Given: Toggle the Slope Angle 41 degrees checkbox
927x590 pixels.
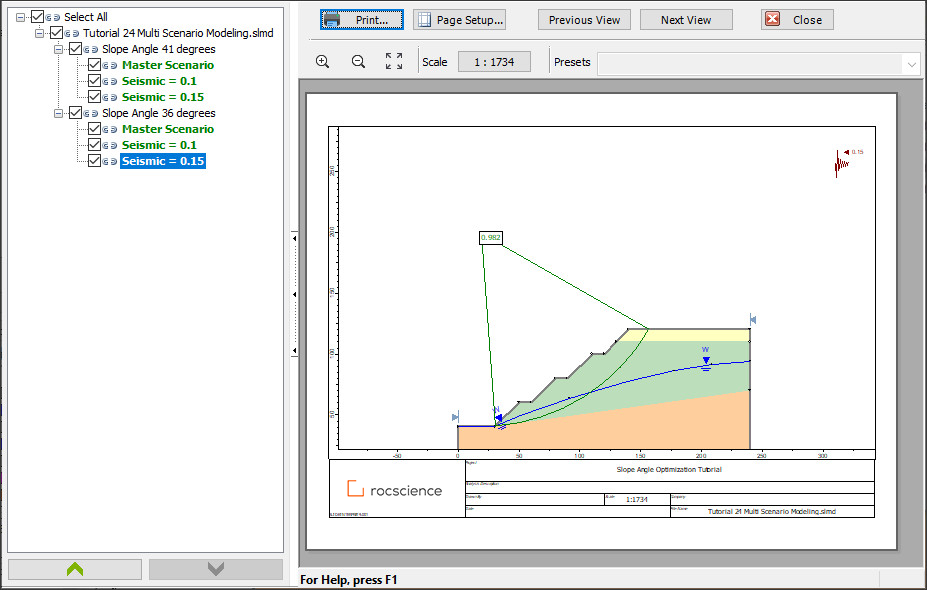Looking at the screenshot, I should click(x=75, y=48).
